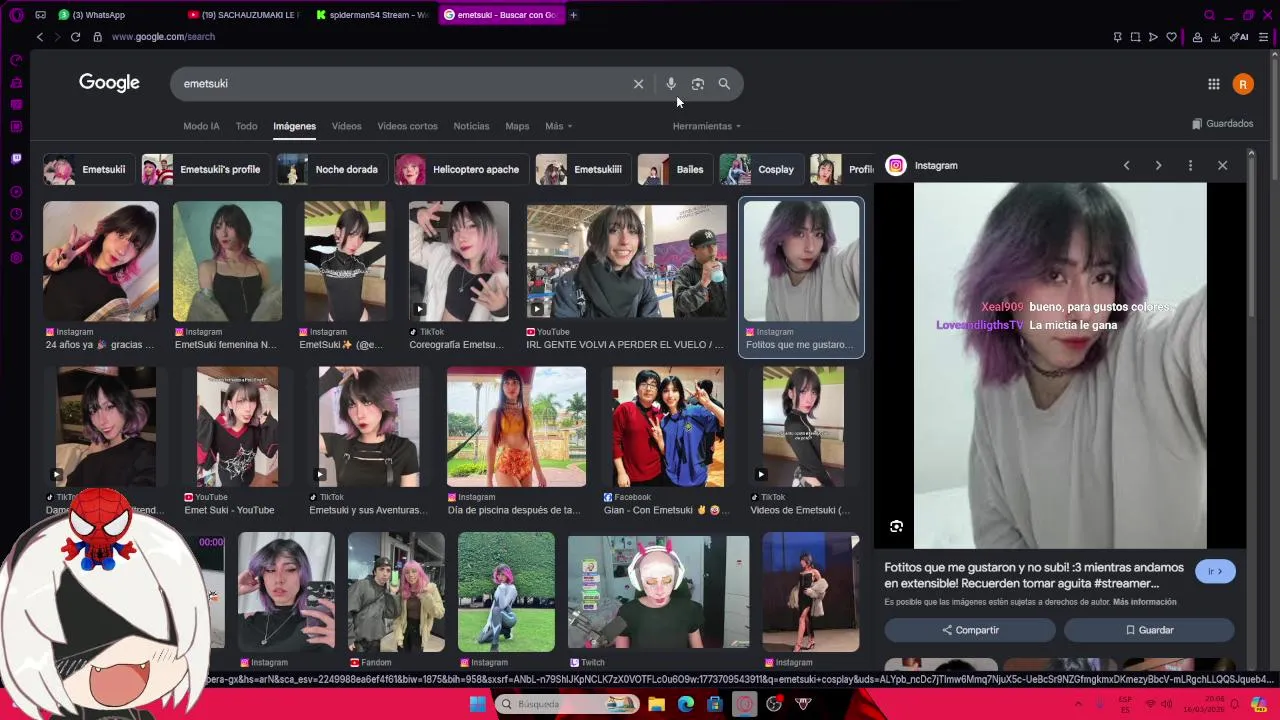This screenshot has width=1280, height=720.
Task: Expand the Herramientas tools dropdown
Action: [706, 126]
